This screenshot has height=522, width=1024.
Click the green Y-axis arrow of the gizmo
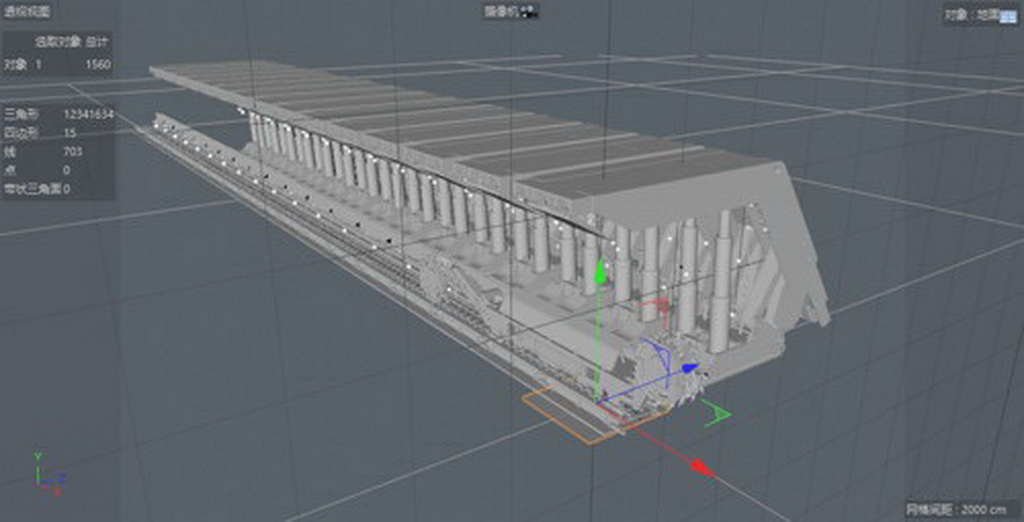tap(600, 272)
